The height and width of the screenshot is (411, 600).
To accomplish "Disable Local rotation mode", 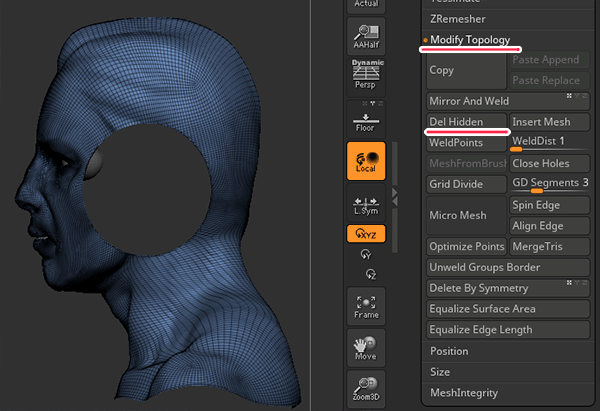I will tap(365, 161).
